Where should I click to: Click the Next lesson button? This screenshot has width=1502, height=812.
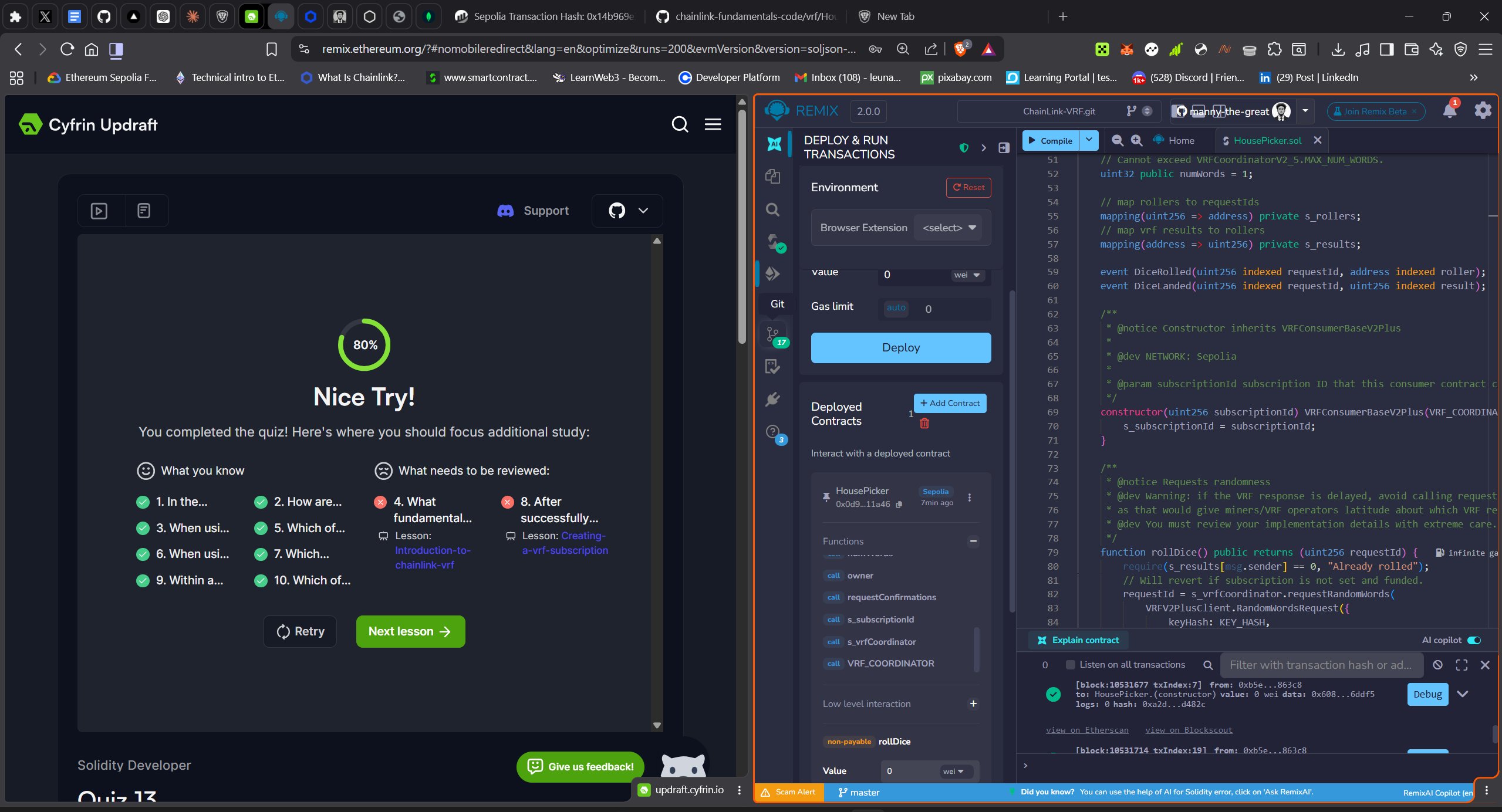(x=410, y=631)
